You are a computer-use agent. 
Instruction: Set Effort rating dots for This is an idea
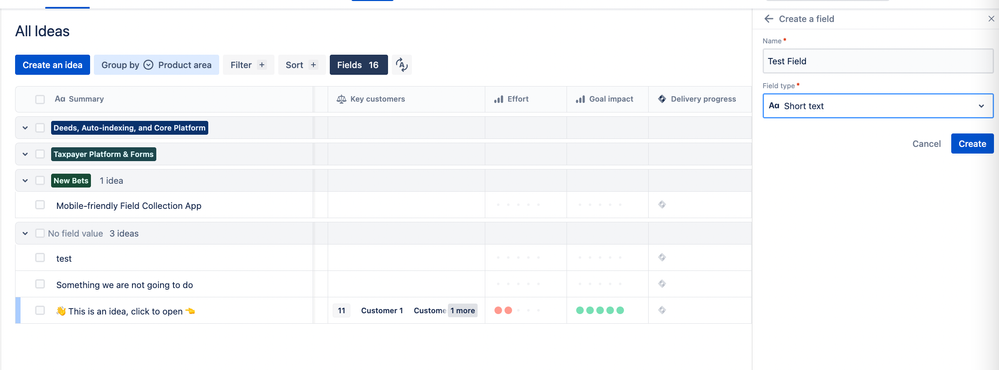tap(518, 310)
